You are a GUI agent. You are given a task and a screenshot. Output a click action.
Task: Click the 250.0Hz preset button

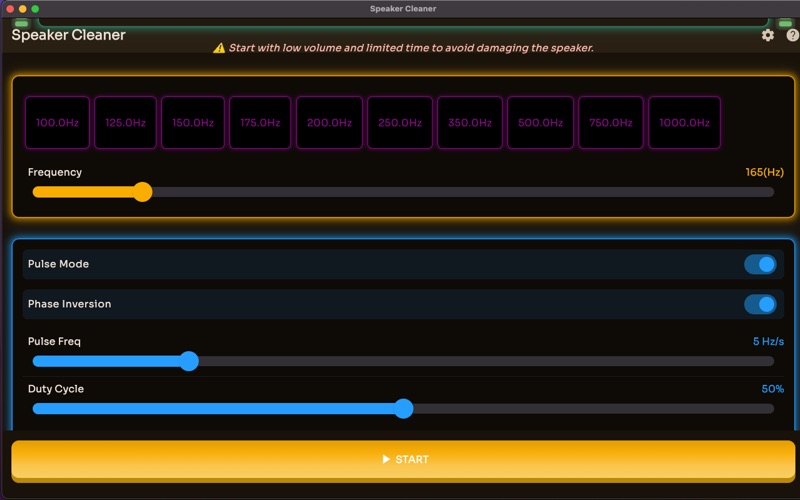(400, 123)
